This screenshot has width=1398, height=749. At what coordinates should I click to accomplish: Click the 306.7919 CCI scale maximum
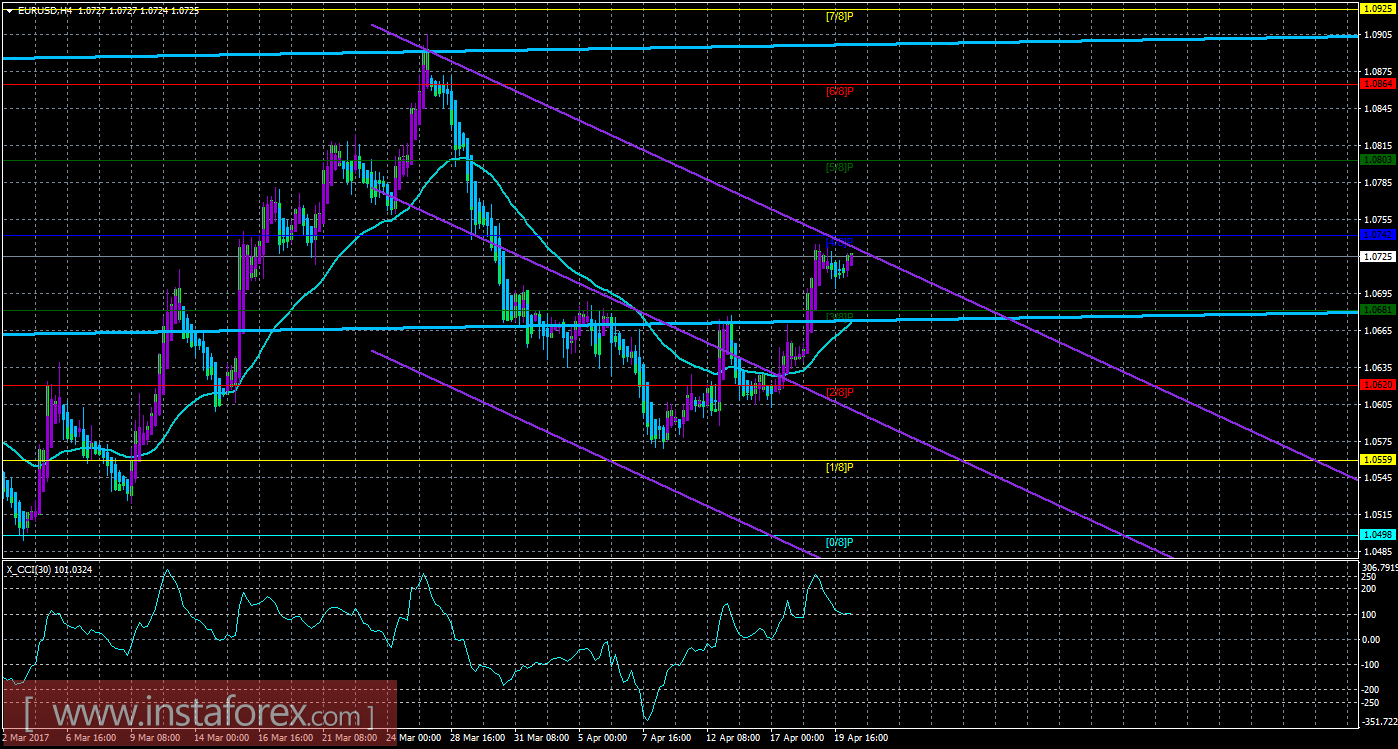pyautogui.click(x=1379, y=567)
